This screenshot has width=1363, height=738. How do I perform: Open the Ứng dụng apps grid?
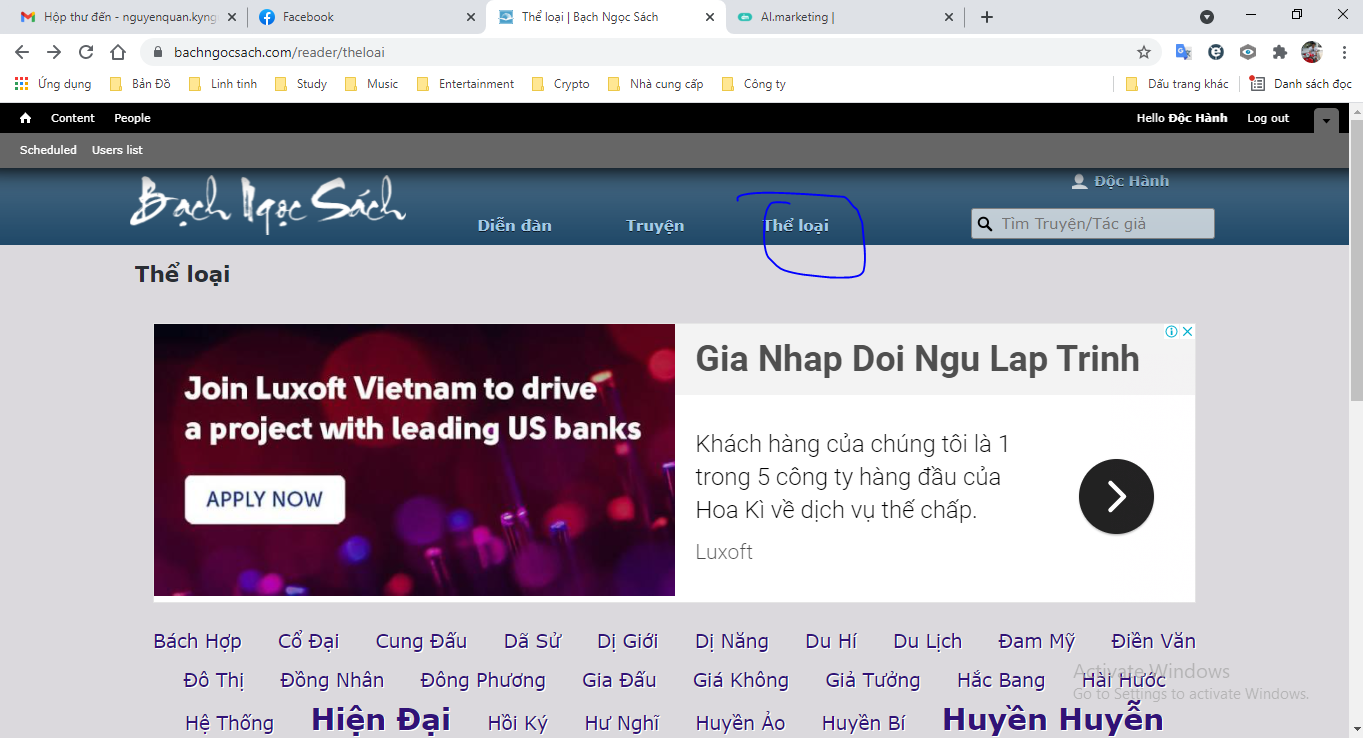pos(22,84)
